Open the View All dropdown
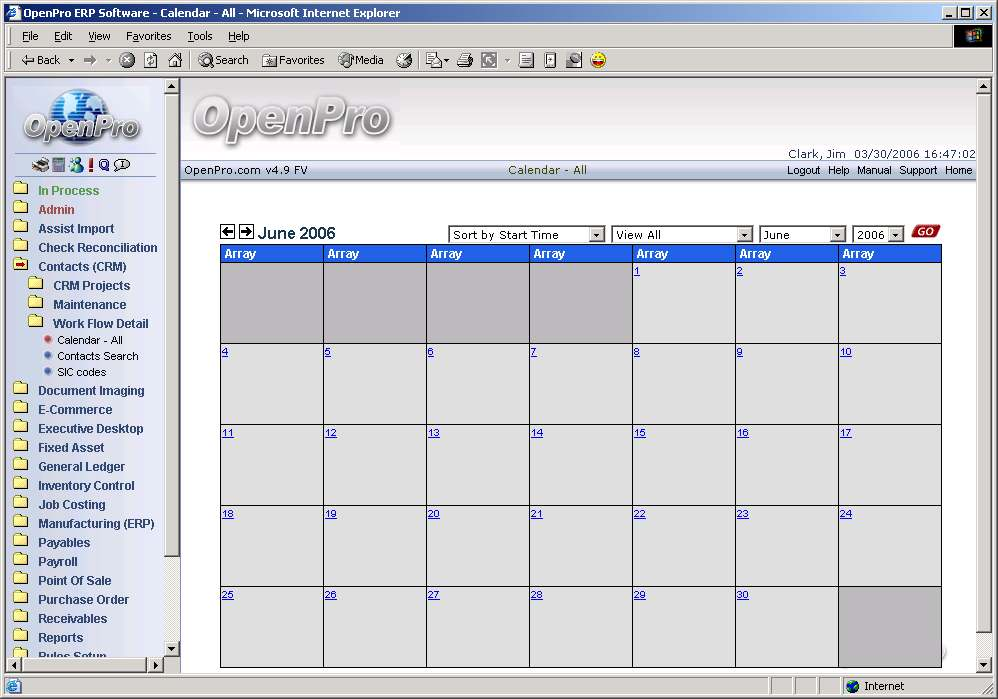 click(682, 235)
